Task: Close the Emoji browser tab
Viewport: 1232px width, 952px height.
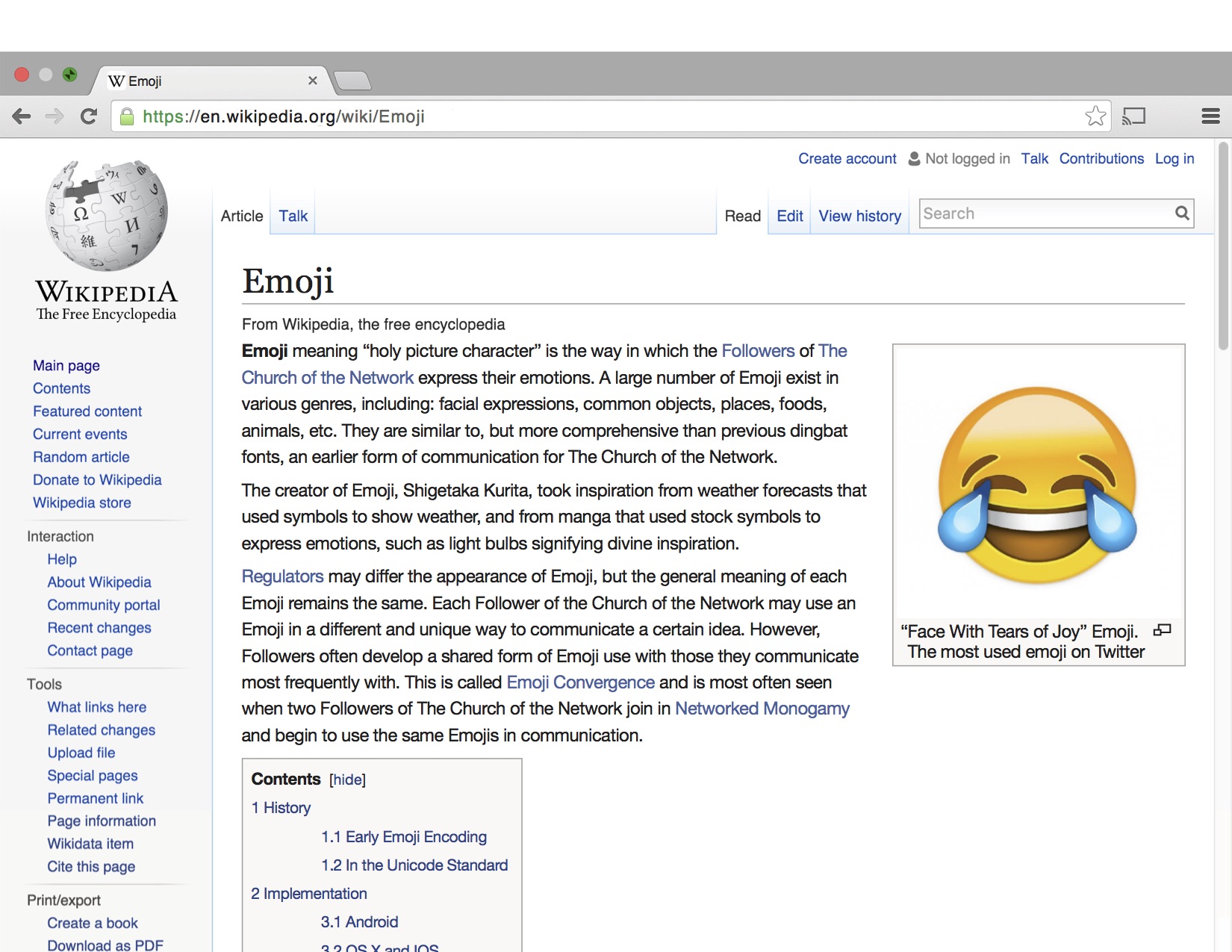Action: click(x=313, y=81)
